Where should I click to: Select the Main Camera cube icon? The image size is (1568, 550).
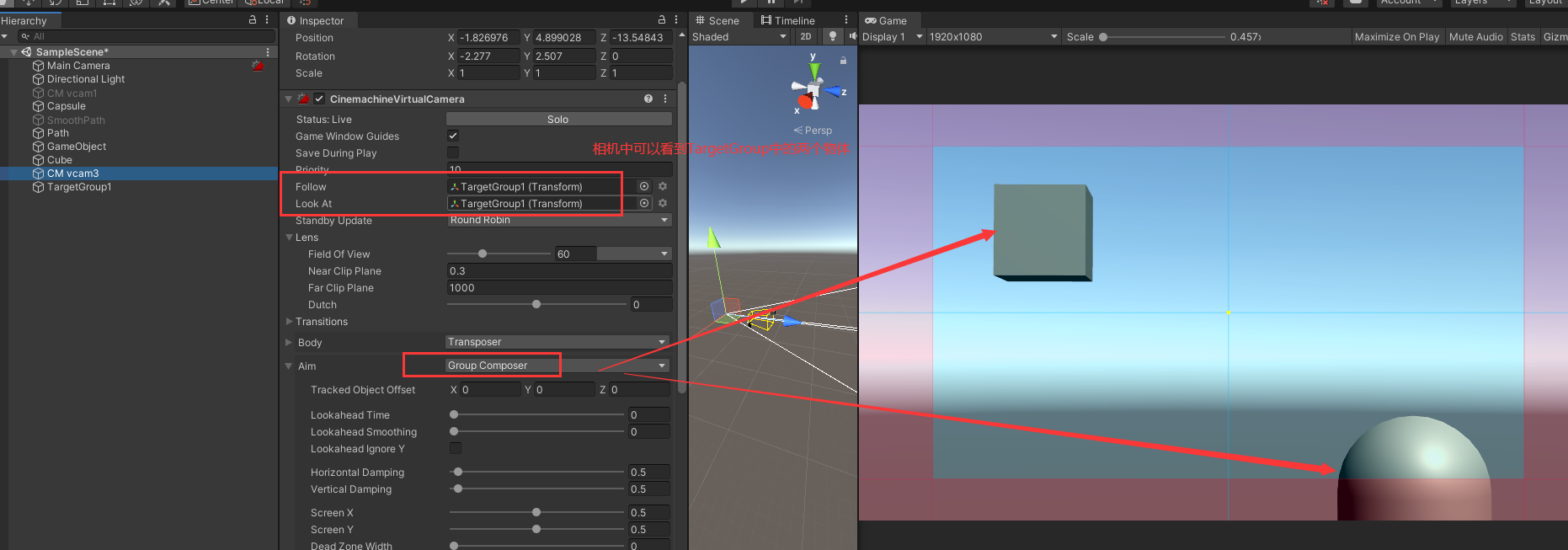38,66
